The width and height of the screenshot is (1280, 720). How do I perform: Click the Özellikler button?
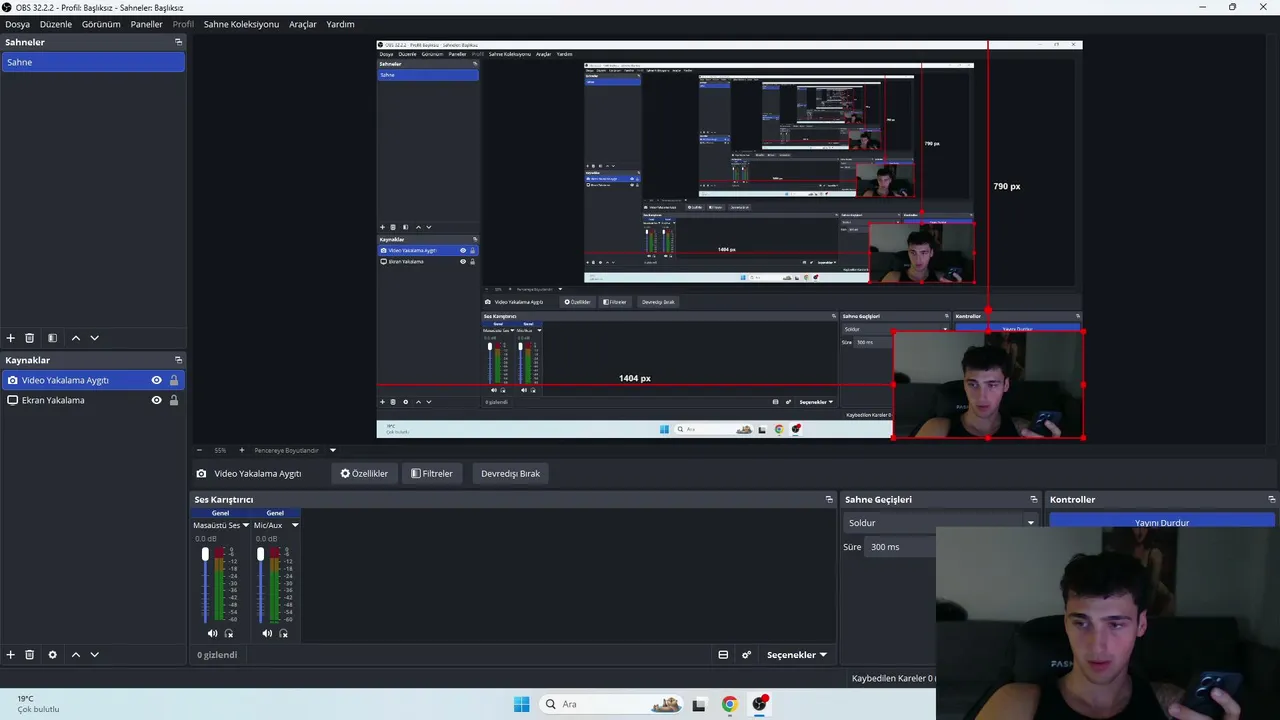coord(364,473)
